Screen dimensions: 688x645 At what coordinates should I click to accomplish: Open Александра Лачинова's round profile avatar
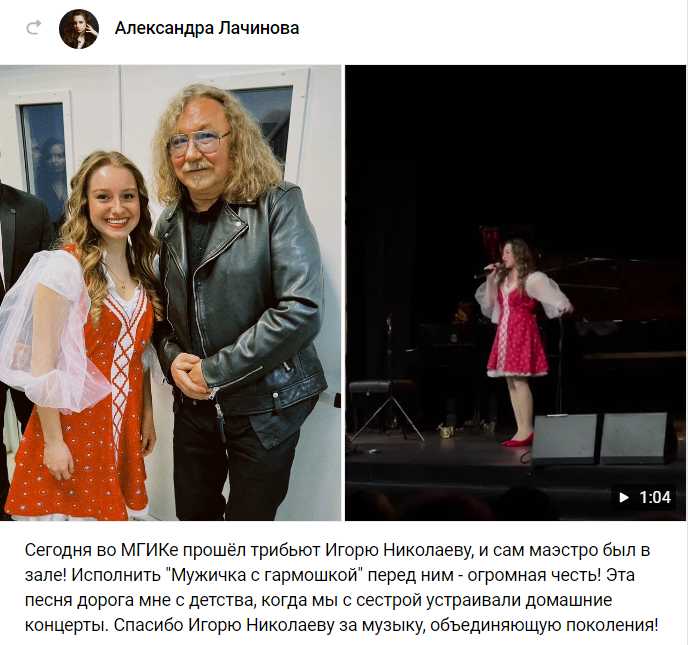tap(79, 29)
